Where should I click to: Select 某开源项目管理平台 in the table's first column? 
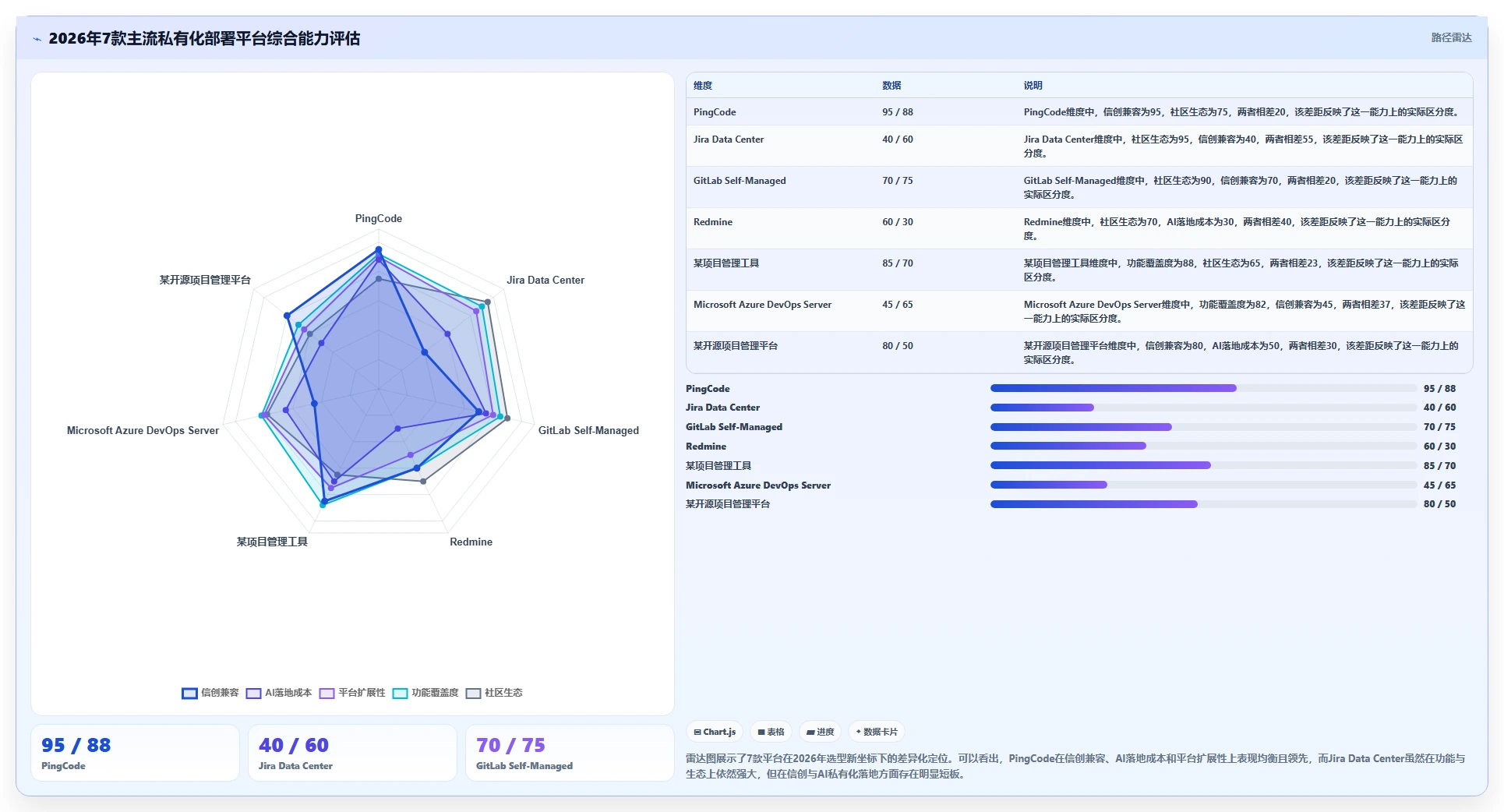point(736,346)
